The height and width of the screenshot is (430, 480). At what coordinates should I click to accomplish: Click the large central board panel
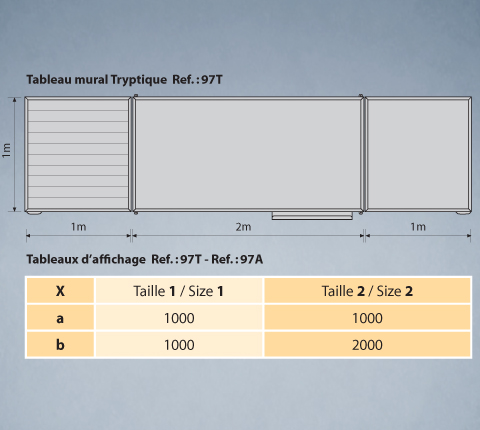pos(248,154)
